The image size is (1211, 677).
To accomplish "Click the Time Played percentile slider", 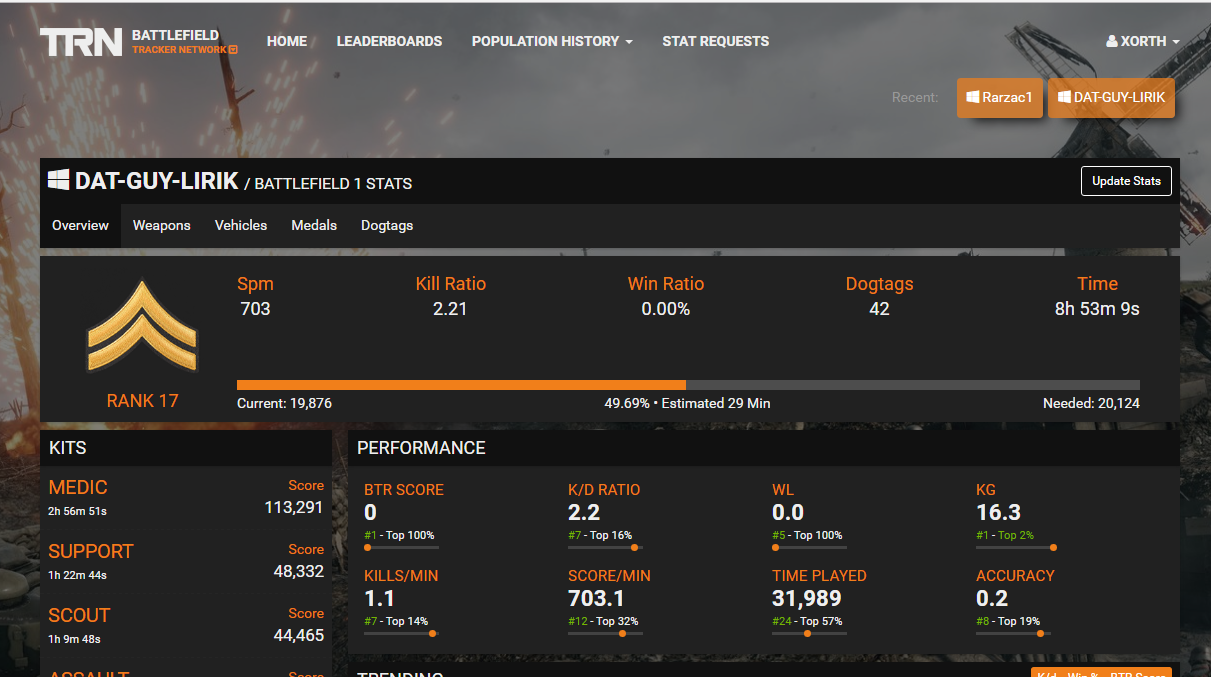I will [x=810, y=633].
